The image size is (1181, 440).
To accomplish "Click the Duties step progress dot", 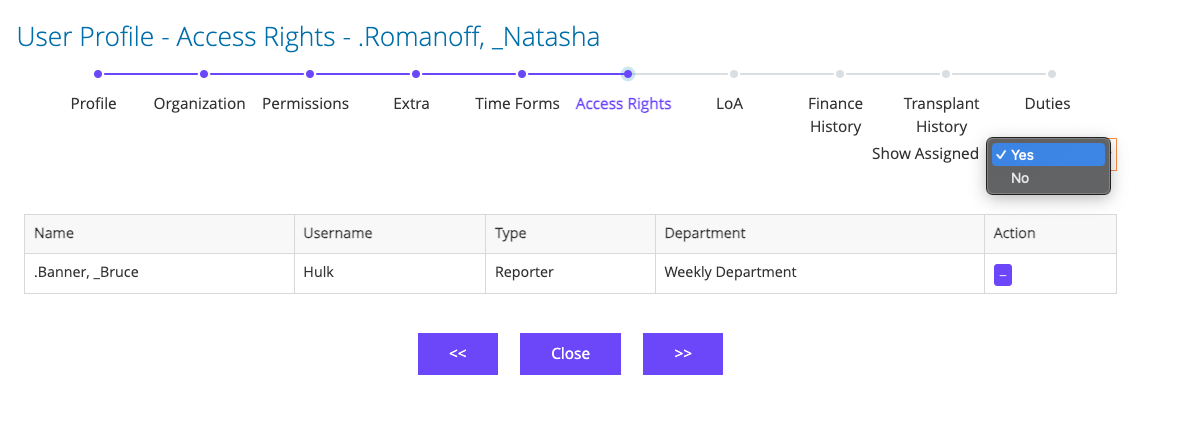I will pos(1051,74).
